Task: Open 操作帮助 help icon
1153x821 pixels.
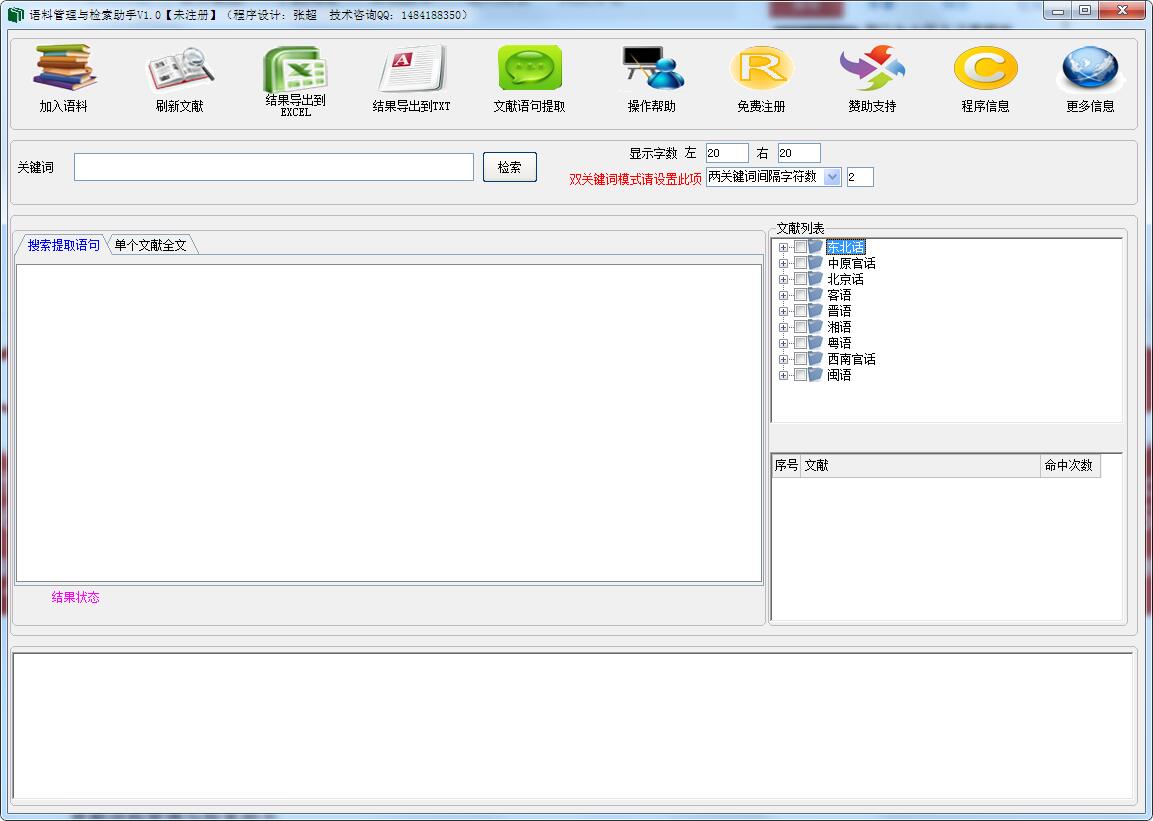Action: point(652,68)
